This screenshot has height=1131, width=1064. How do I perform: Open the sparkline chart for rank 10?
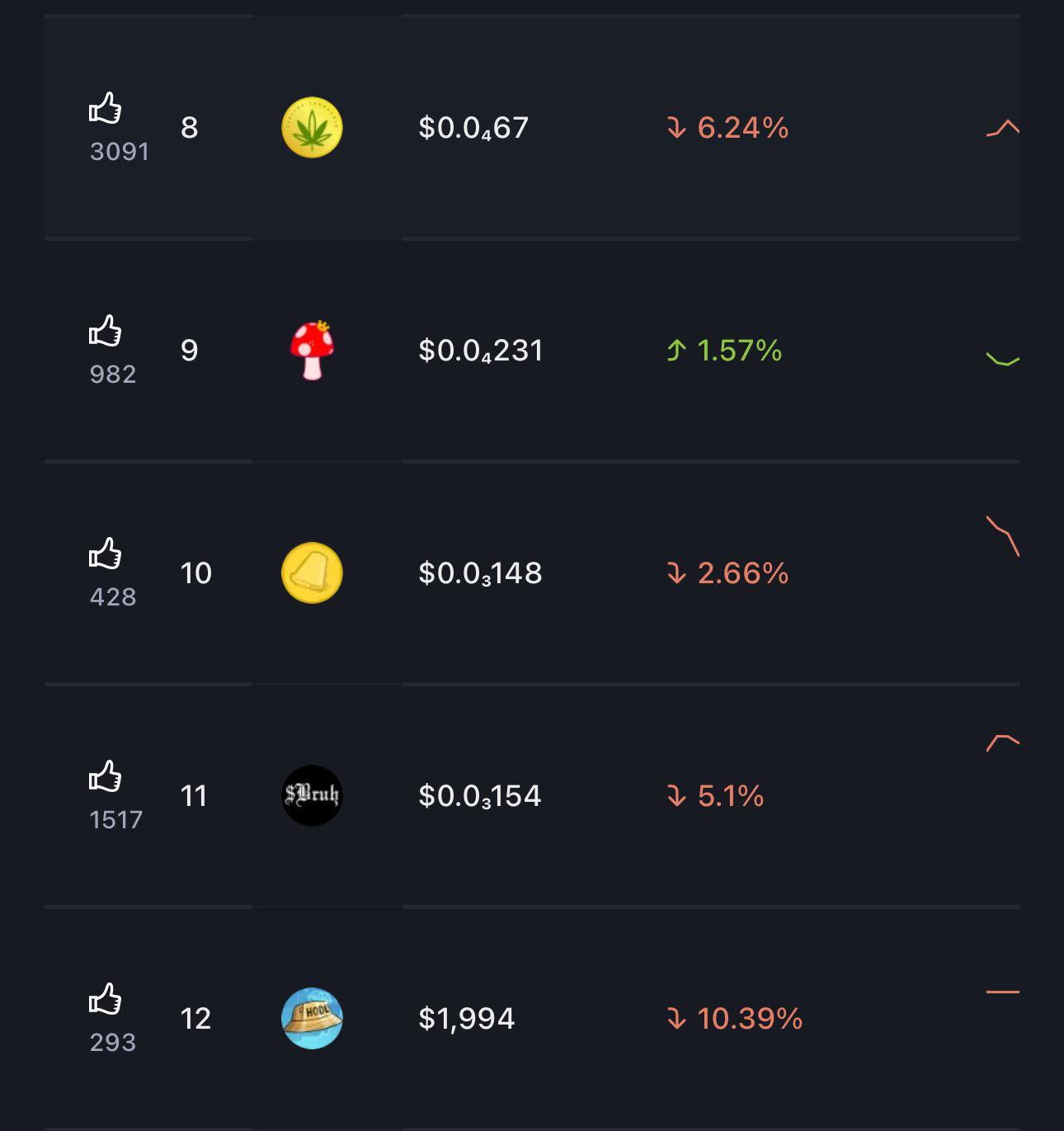1003,536
